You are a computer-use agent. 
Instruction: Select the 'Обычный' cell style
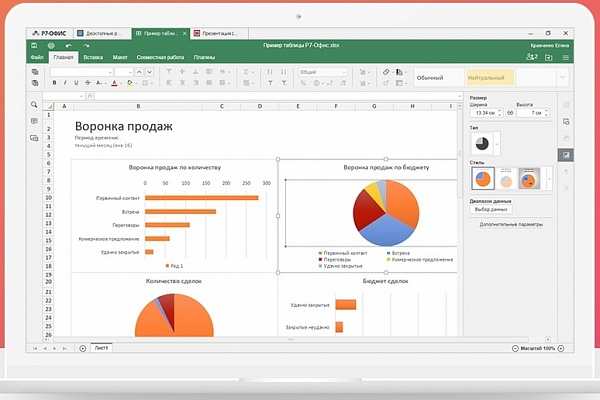click(x=439, y=77)
